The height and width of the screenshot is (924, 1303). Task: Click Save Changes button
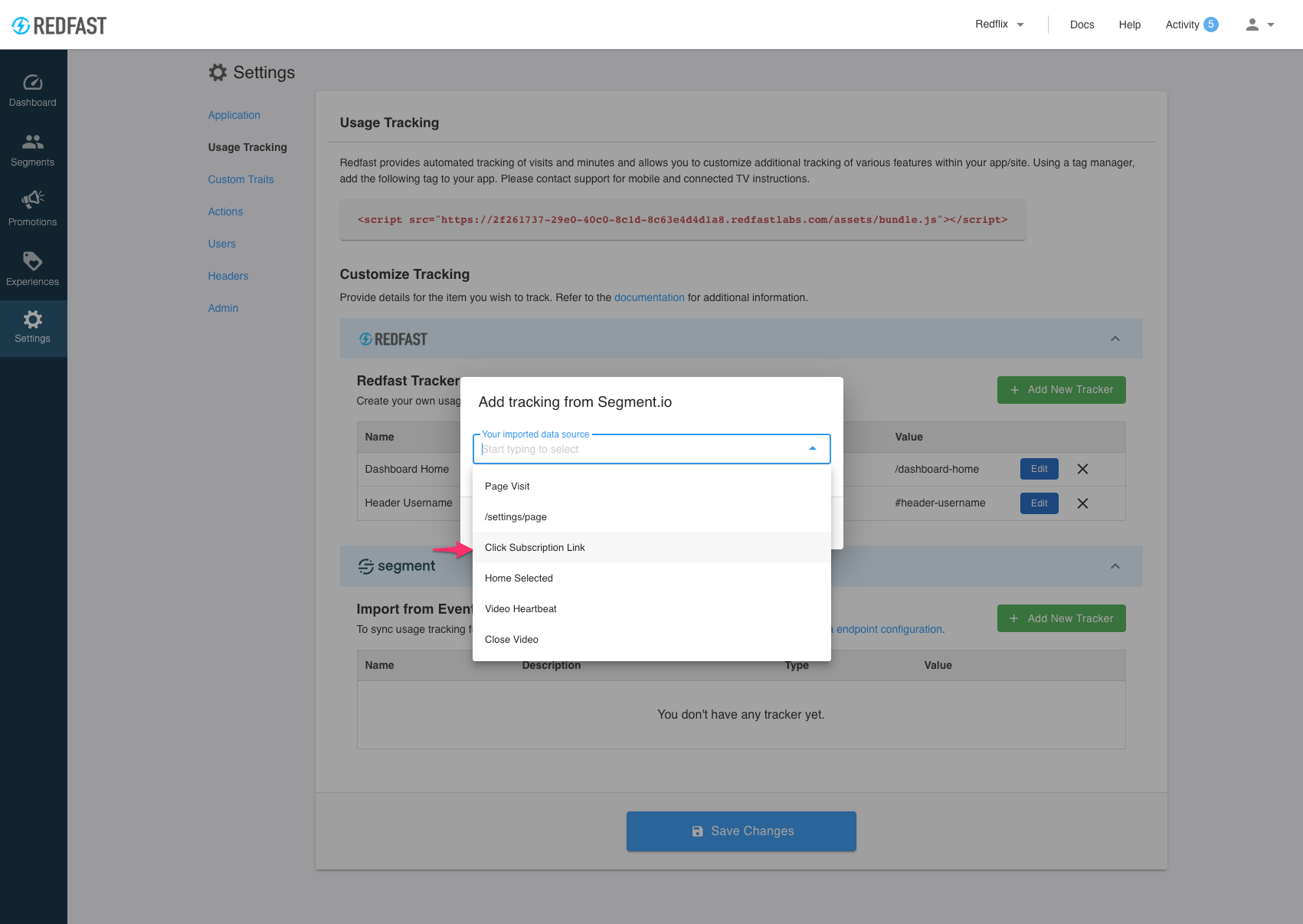point(742,831)
